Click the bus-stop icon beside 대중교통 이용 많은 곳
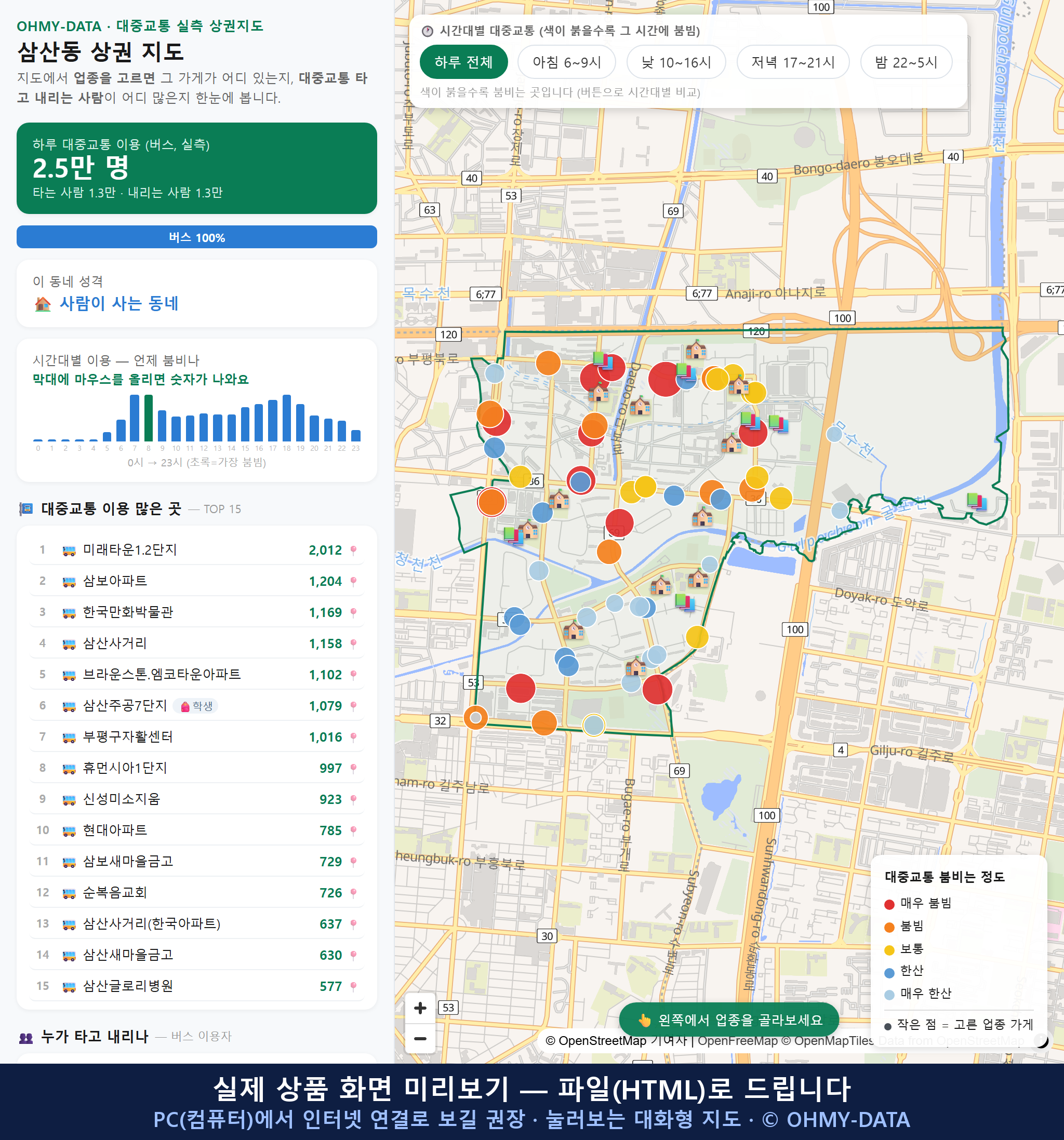Image resolution: width=1064 pixels, height=1140 pixels. [x=26, y=508]
